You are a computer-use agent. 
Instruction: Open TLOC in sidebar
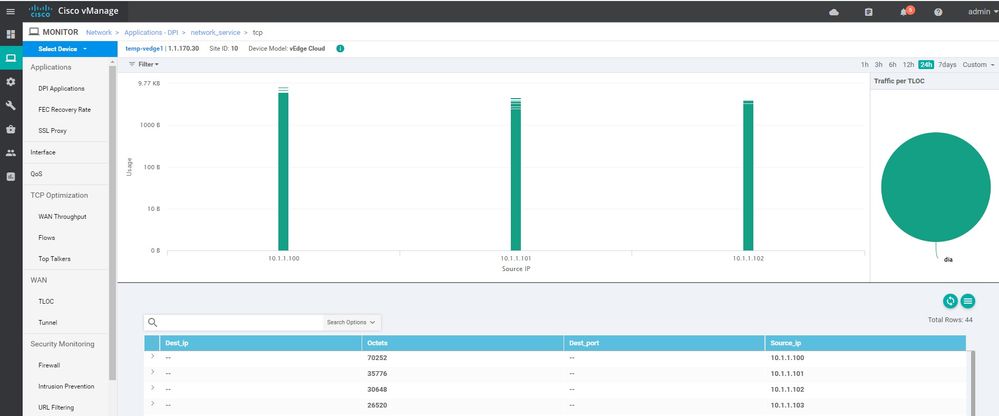46,301
